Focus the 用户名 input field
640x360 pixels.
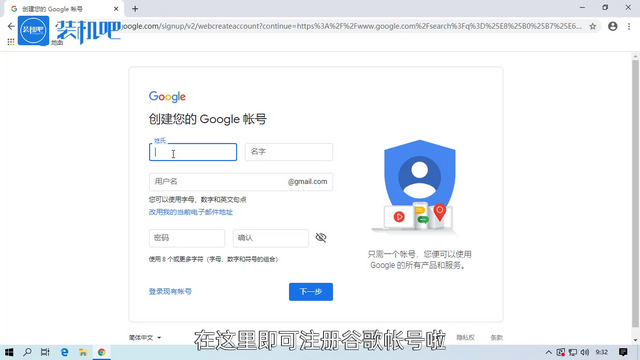point(241,182)
